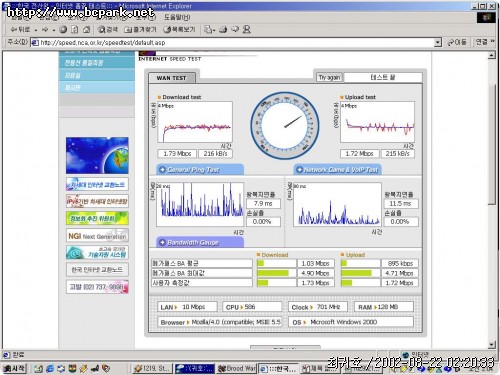Open the Search (검색) toolbar button
Viewport: 500px width, 375px height.
pyautogui.click(x=107, y=30)
